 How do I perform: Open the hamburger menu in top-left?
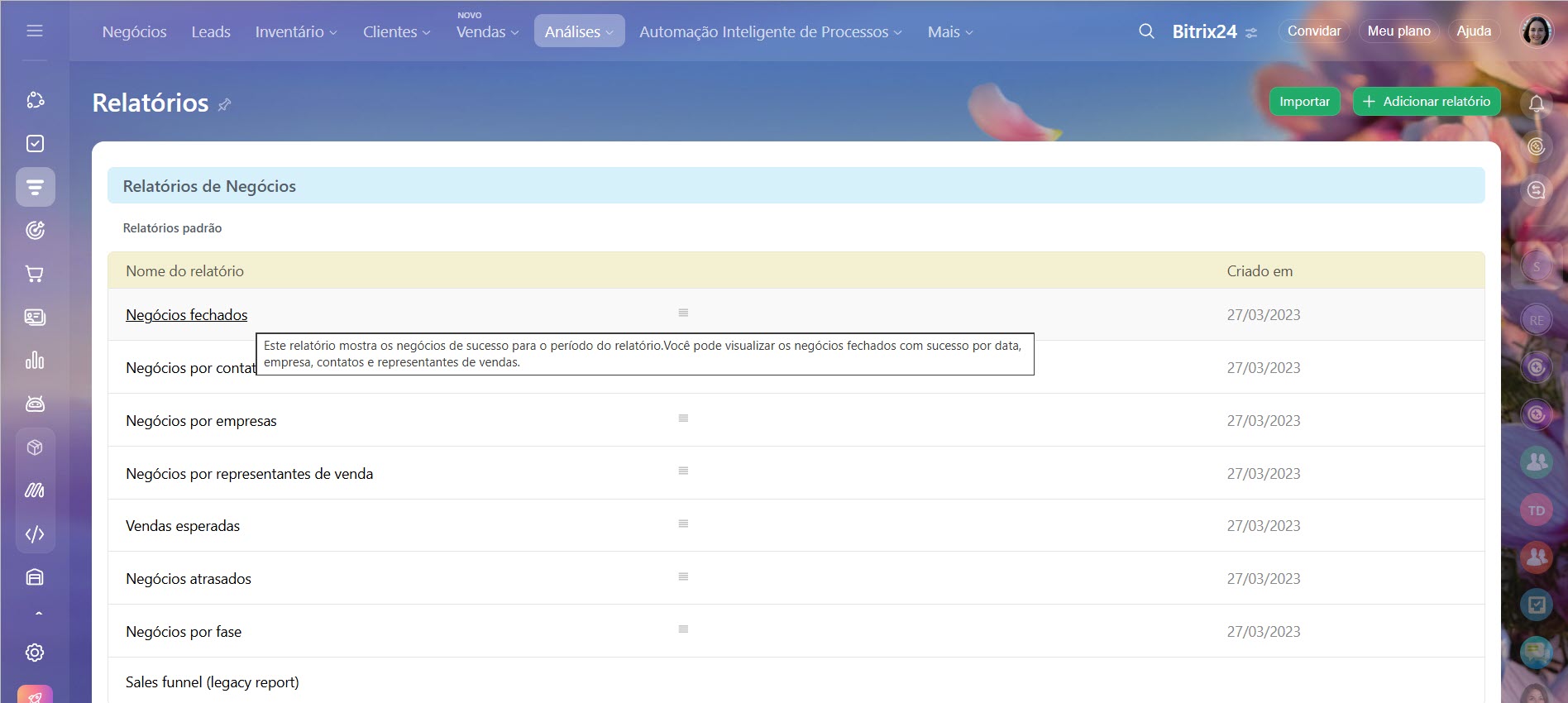[35, 31]
